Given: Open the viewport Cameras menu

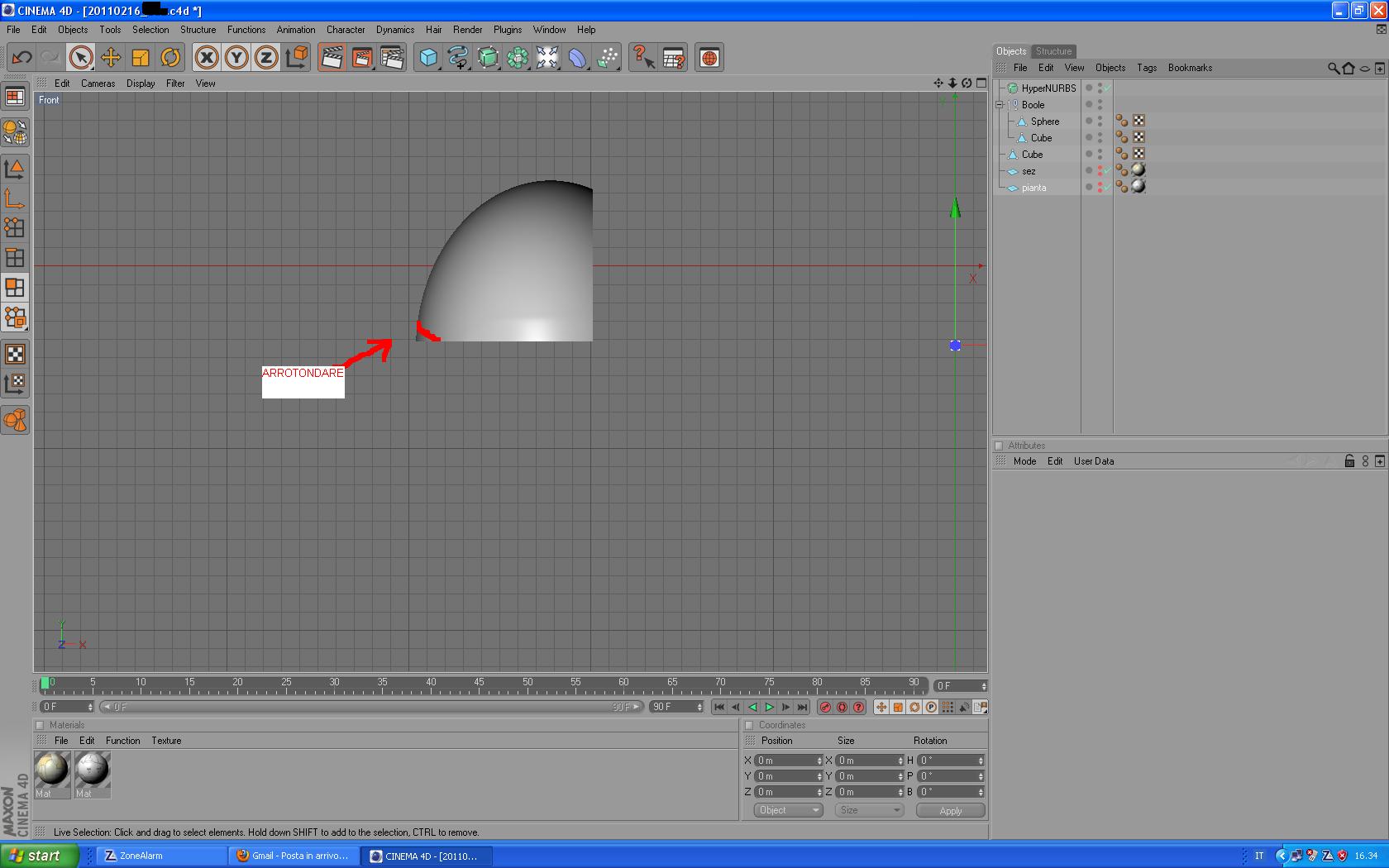Looking at the screenshot, I should coord(98,83).
